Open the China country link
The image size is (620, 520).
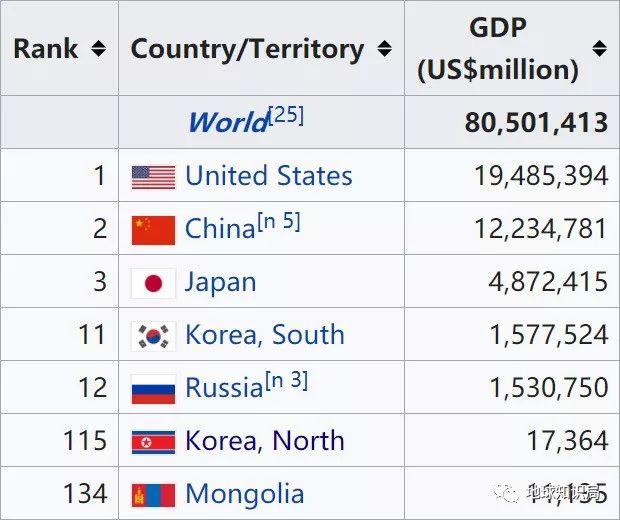tap(220, 229)
